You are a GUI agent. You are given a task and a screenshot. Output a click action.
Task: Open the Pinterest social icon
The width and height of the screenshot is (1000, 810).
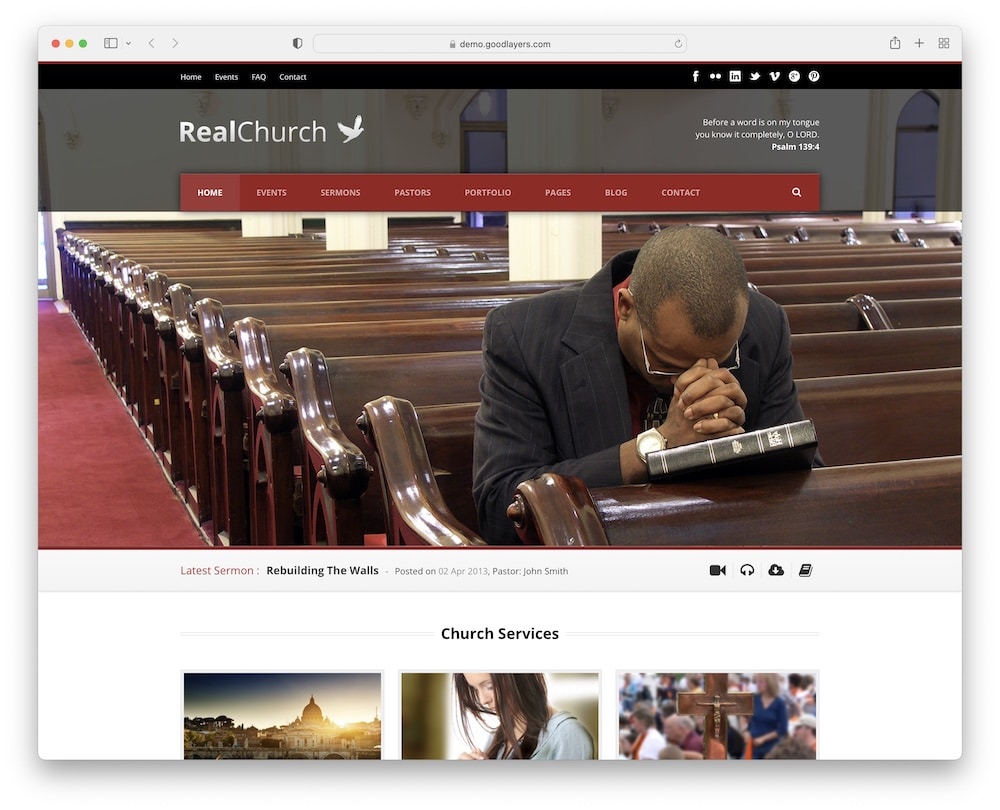[814, 77]
